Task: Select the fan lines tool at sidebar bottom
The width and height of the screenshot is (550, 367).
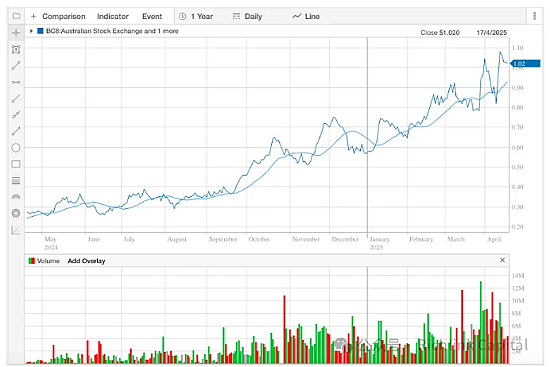Action: point(16,230)
